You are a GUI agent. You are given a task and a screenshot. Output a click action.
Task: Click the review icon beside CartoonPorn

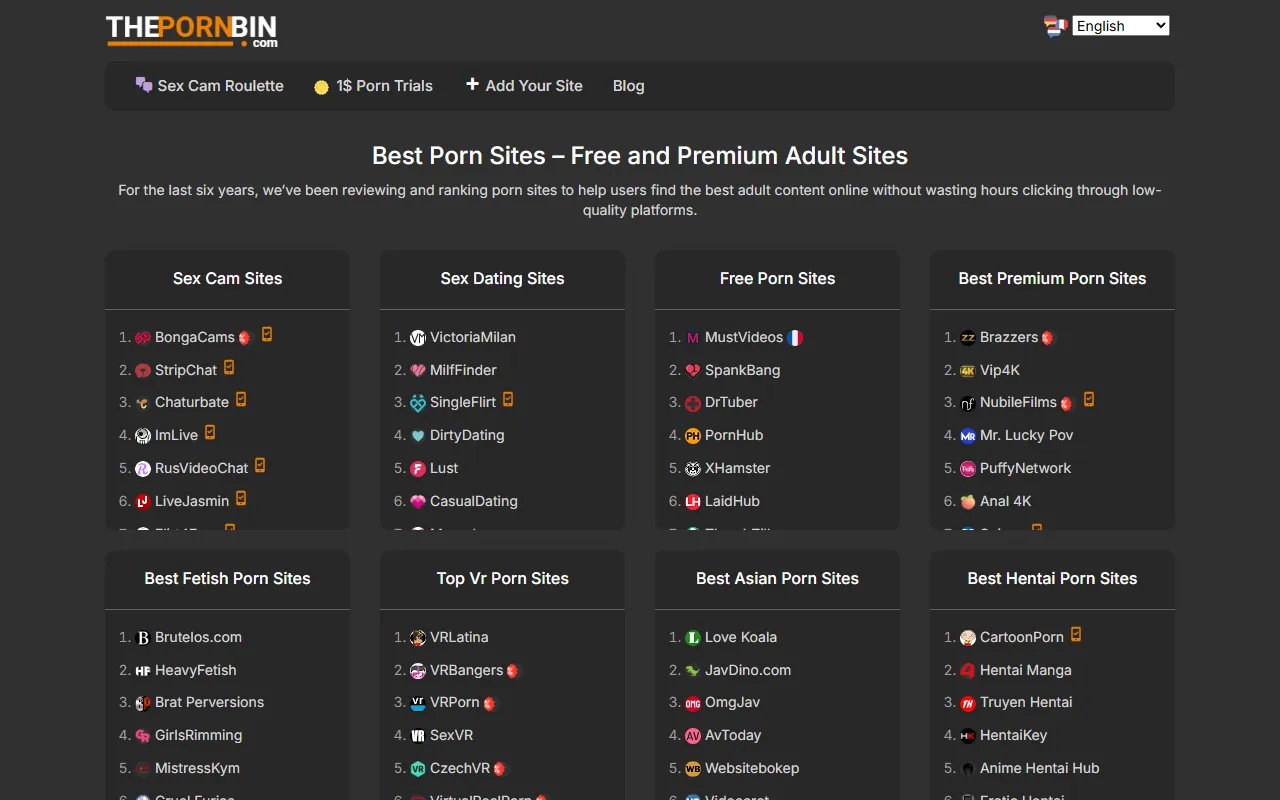tap(1076, 634)
